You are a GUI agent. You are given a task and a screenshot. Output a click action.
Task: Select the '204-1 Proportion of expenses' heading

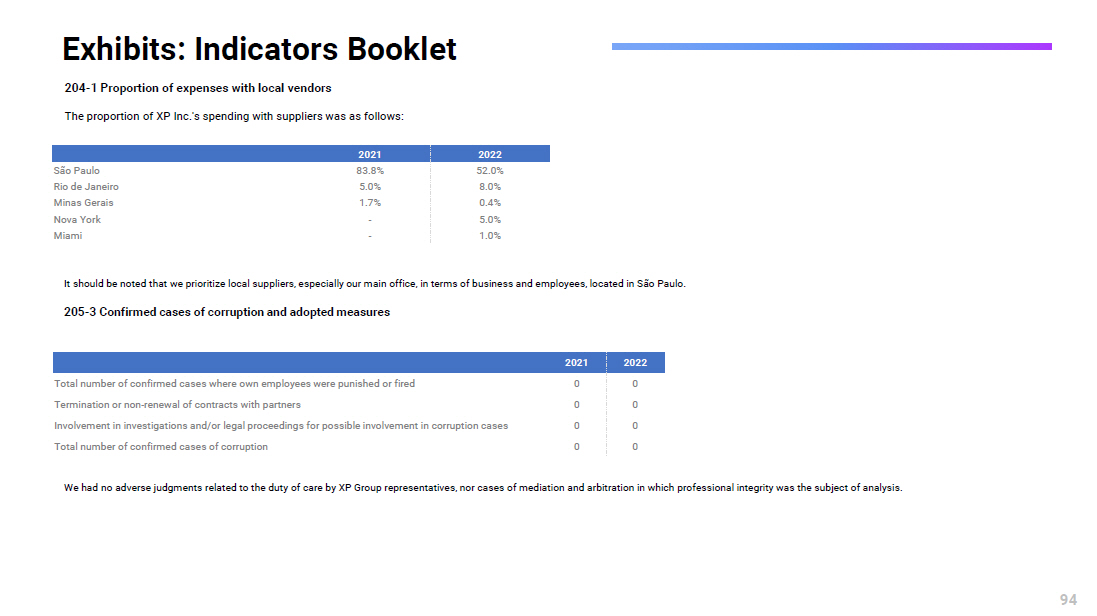[x=198, y=88]
